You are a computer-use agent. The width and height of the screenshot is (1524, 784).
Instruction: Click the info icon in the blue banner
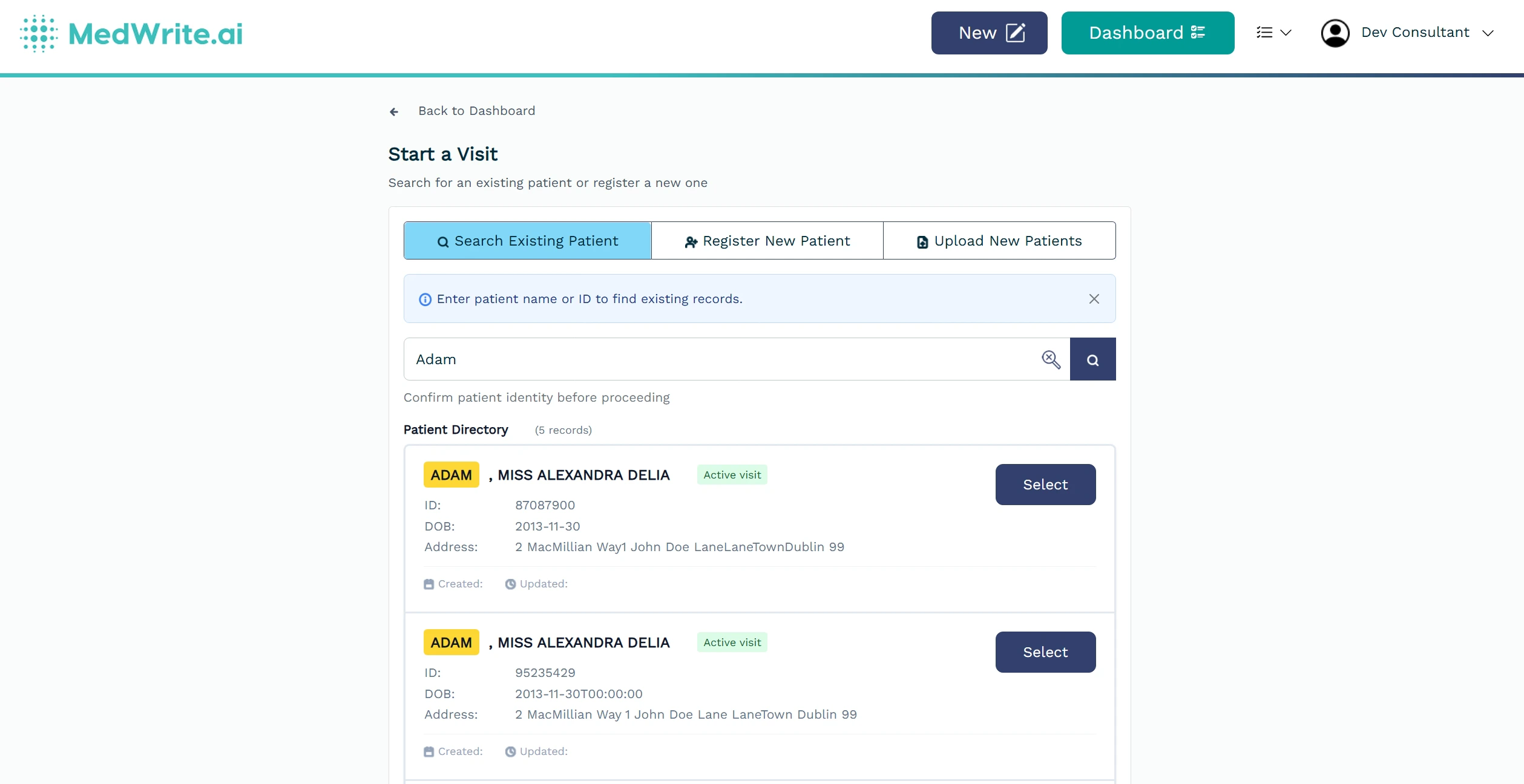[424, 299]
